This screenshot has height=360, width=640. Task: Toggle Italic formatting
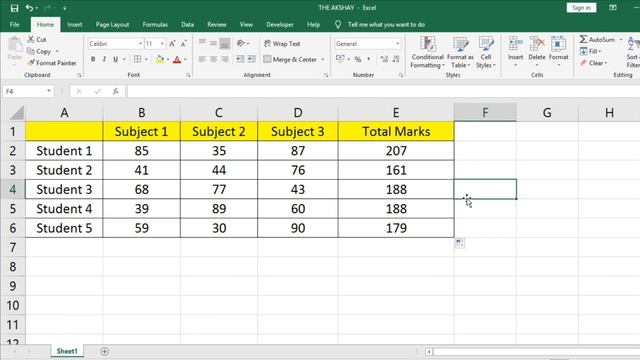pos(104,59)
